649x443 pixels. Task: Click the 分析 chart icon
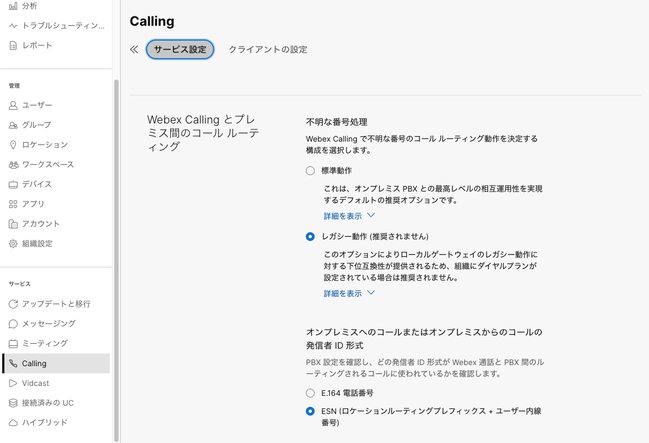13,6
